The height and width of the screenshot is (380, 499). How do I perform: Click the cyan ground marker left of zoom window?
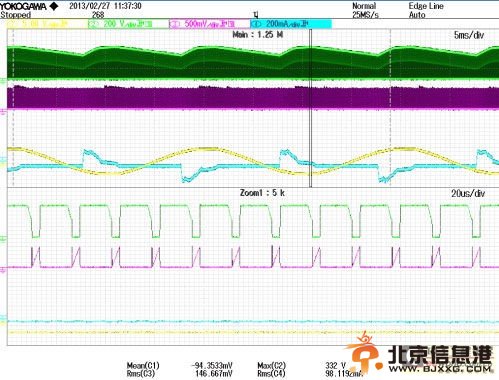(x=3, y=319)
